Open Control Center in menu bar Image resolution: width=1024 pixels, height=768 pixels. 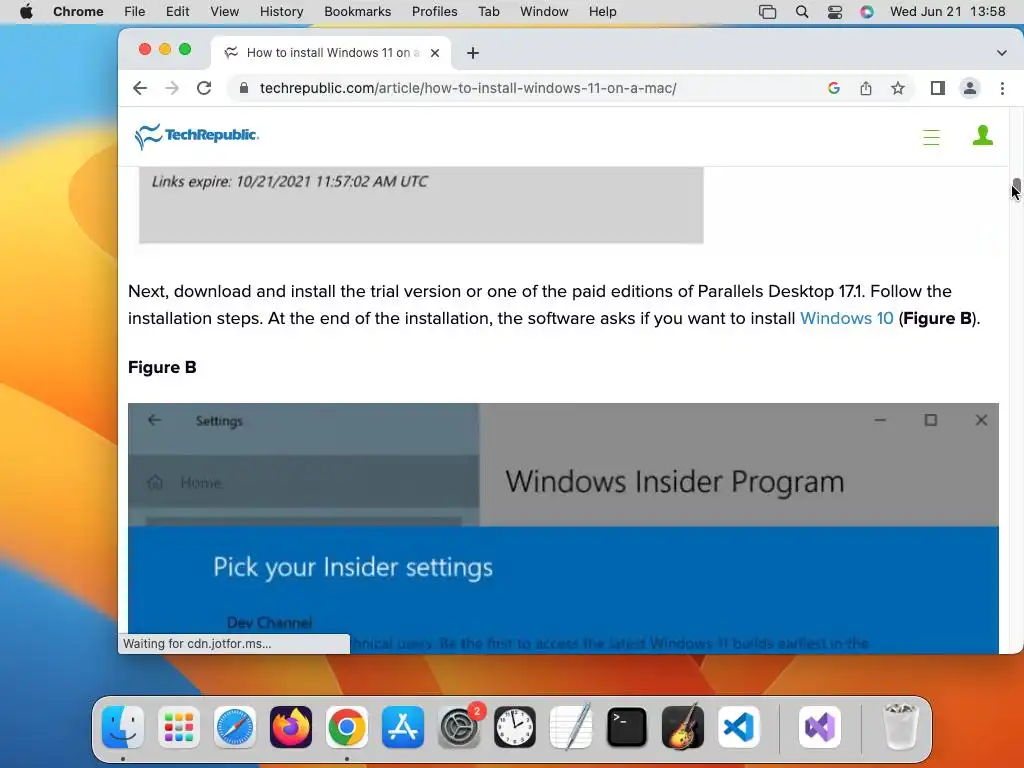tap(835, 12)
